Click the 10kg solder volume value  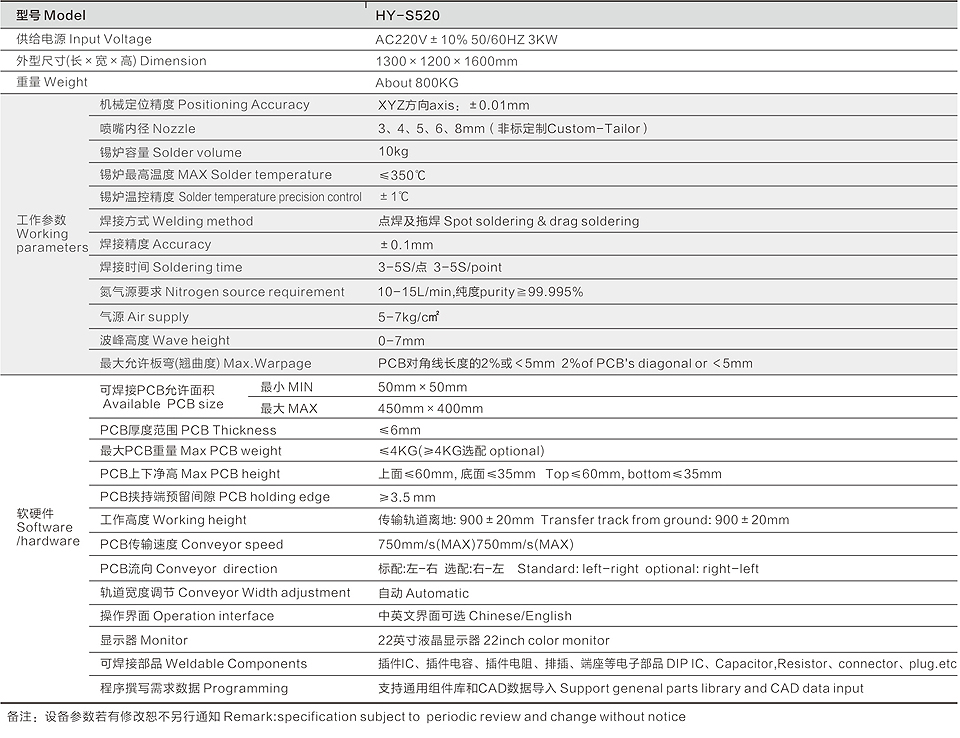393,151
